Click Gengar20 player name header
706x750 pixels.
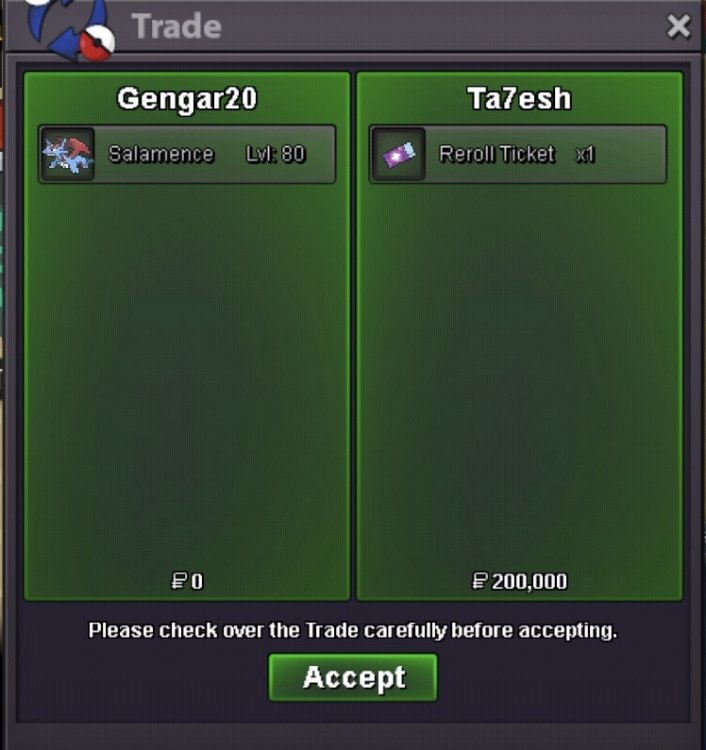click(x=187, y=99)
